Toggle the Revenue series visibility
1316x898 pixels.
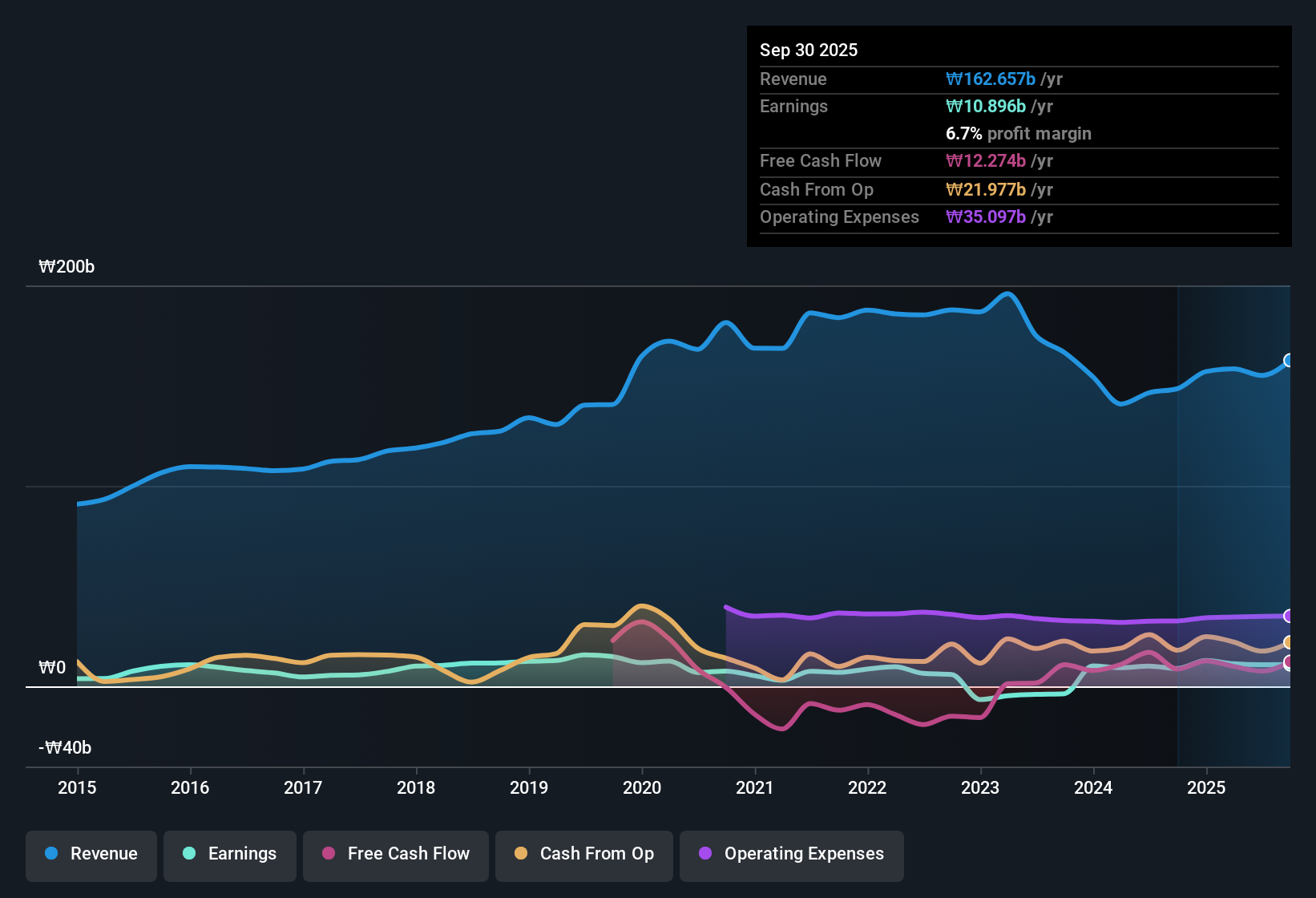[x=91, y=854]
